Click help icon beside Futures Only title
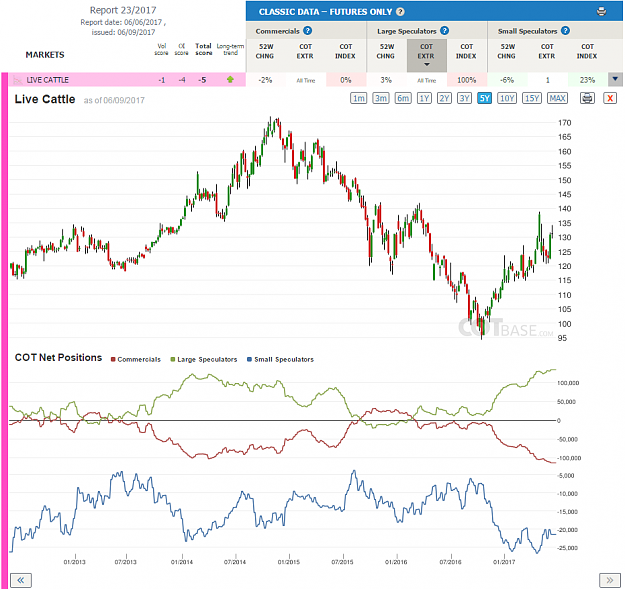This screenshot has width=625, height=589. pos(400,12)
